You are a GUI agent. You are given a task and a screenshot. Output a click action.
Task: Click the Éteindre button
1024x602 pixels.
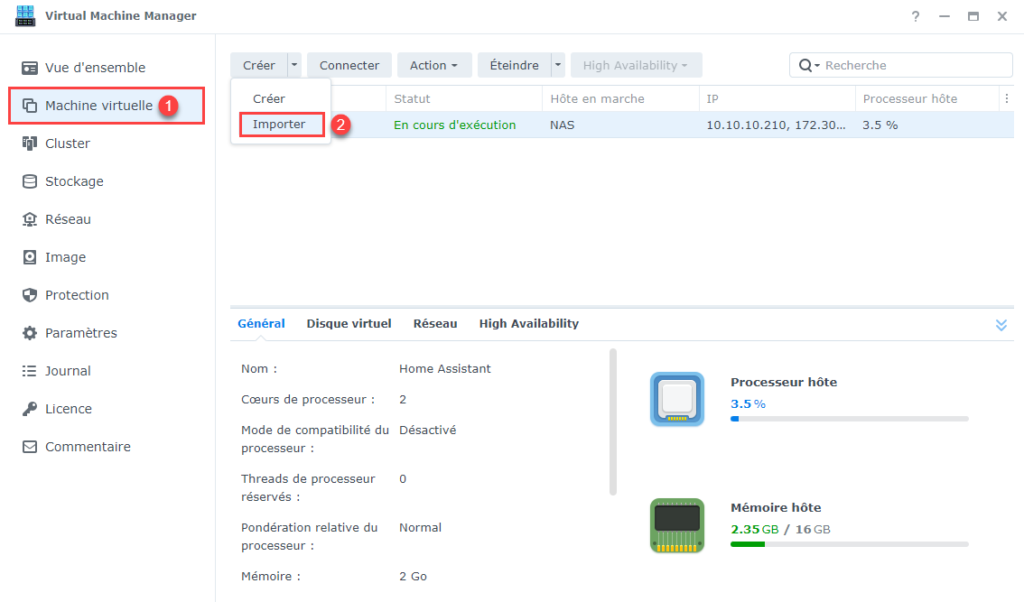pyautogui.click(x=515, y=65)
